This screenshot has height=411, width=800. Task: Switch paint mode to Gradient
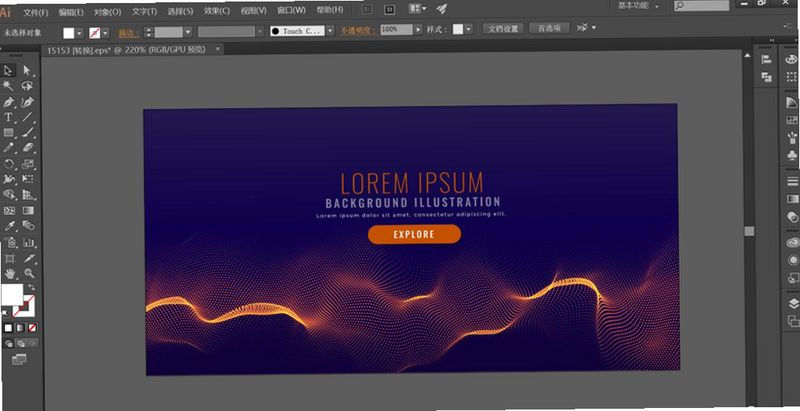pos(20,328)
